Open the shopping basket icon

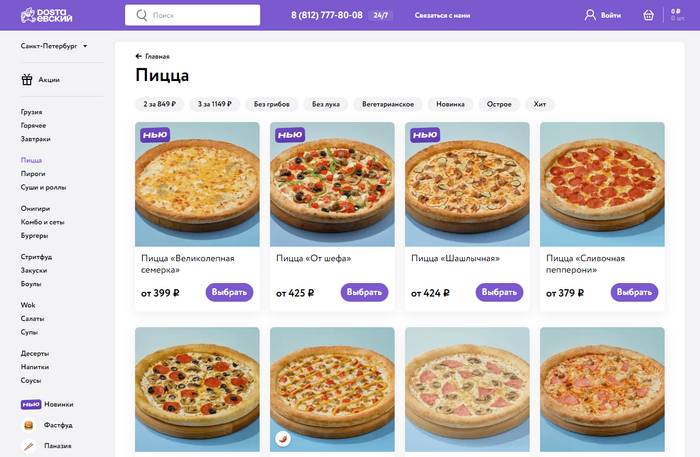point(648,15)
